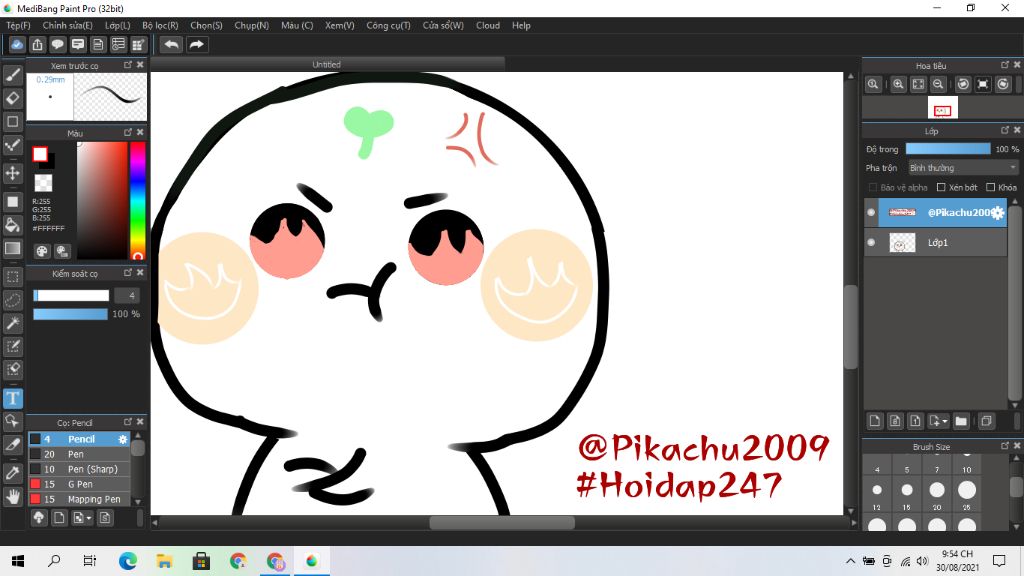The width and height of the screenshot is (1024, 576).
Task: Select the Lớp1 layer
Action: [935, 242]
